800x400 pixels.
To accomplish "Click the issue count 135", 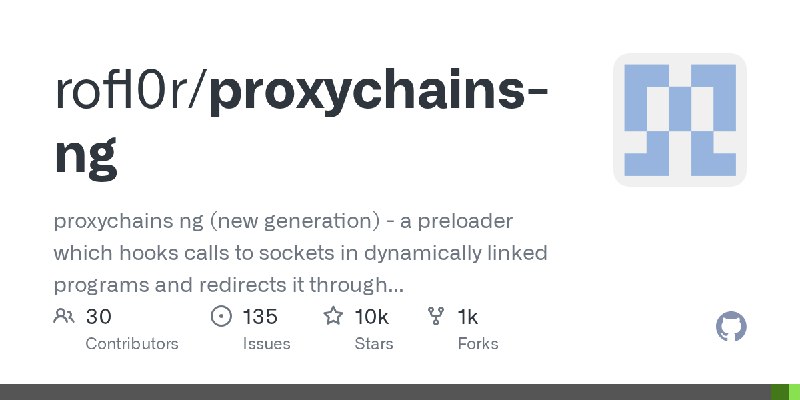I will (x=260, y=317).
